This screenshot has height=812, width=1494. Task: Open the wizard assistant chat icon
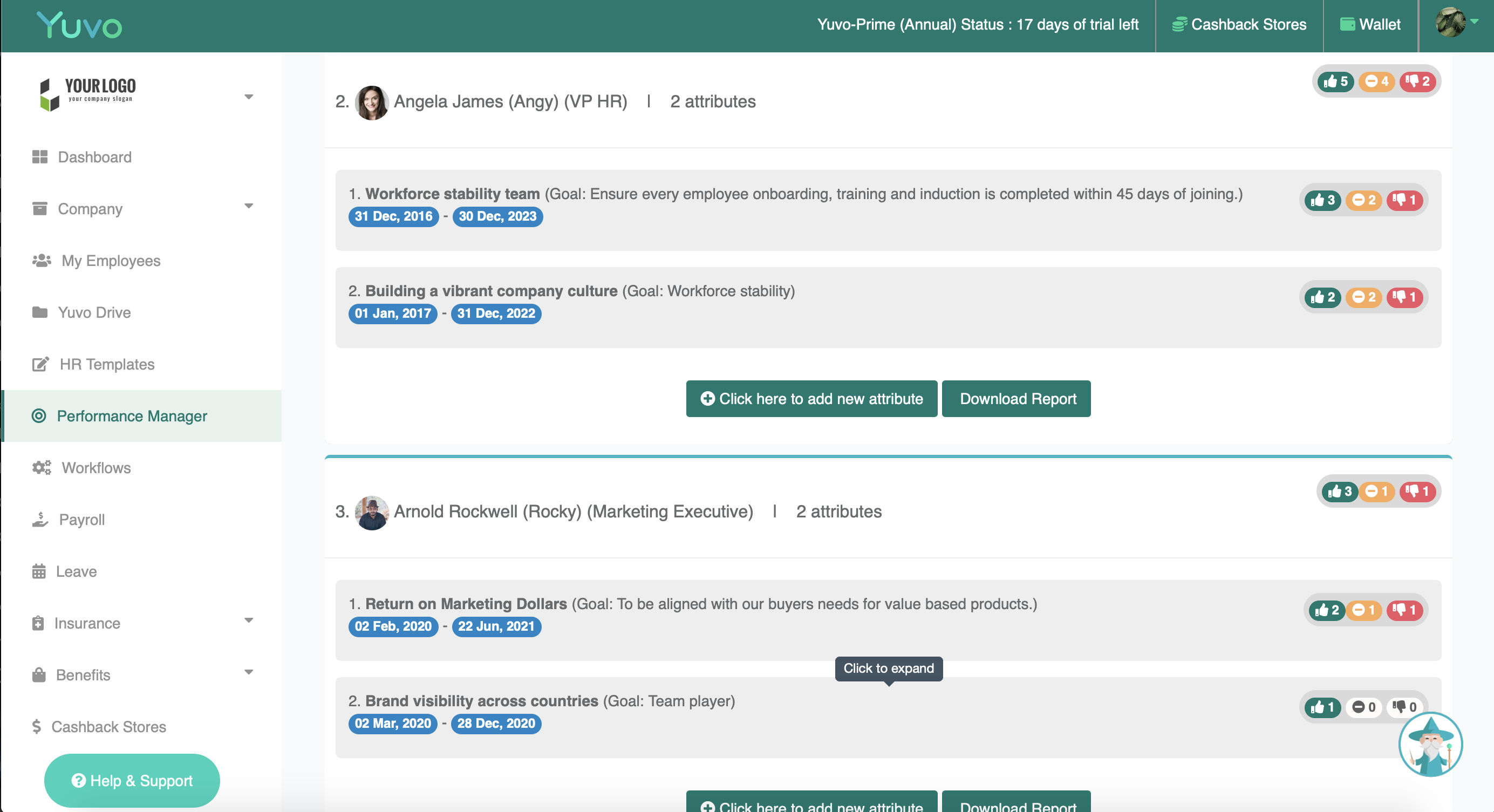pos(1430,744)
